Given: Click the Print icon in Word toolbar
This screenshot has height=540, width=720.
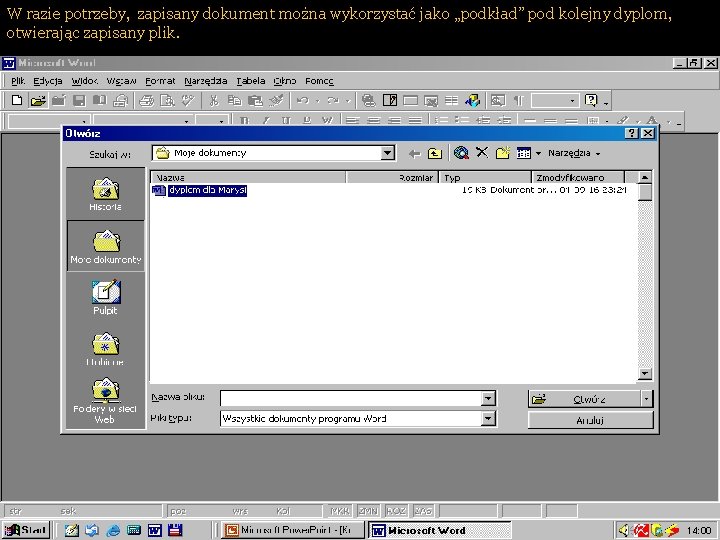Looking at the screenshot, I should click(146, 100).
